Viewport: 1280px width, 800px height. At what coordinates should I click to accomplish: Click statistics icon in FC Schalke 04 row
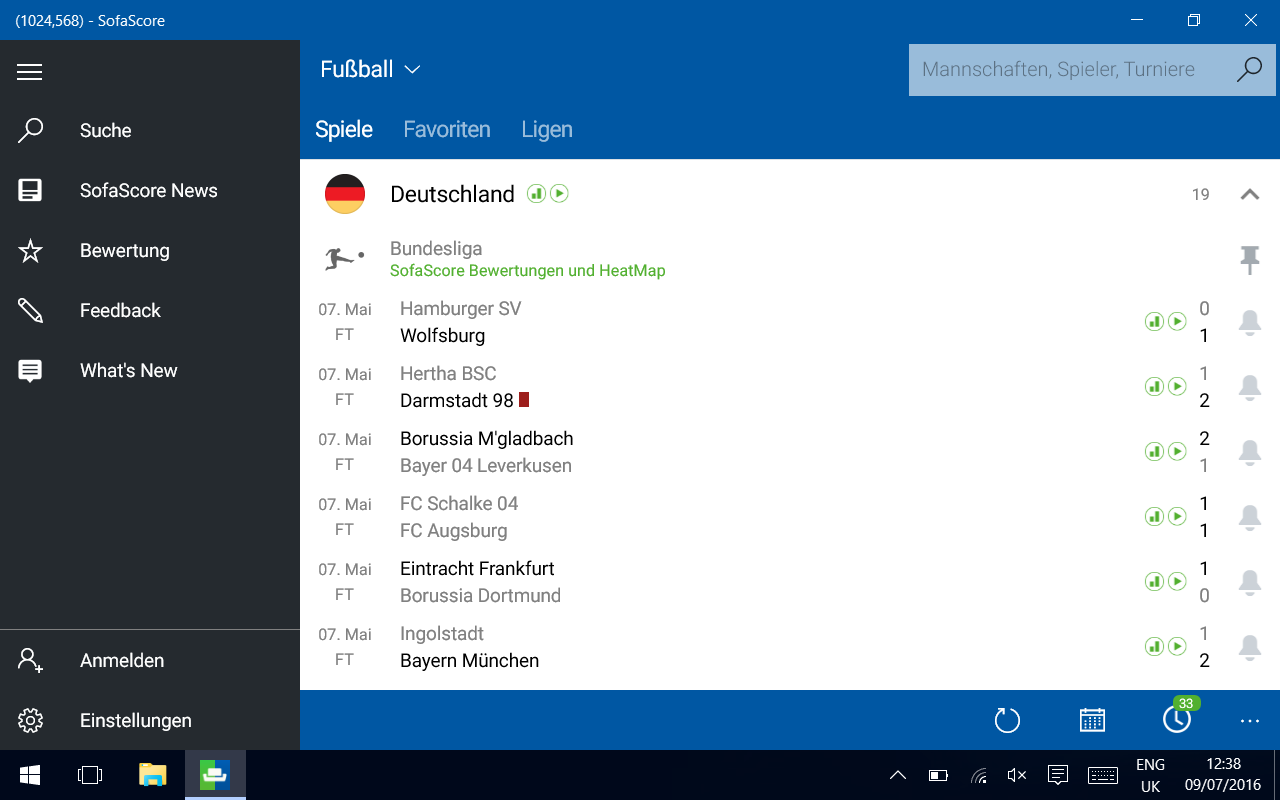pyautogui.click(x=1154, y=516)
